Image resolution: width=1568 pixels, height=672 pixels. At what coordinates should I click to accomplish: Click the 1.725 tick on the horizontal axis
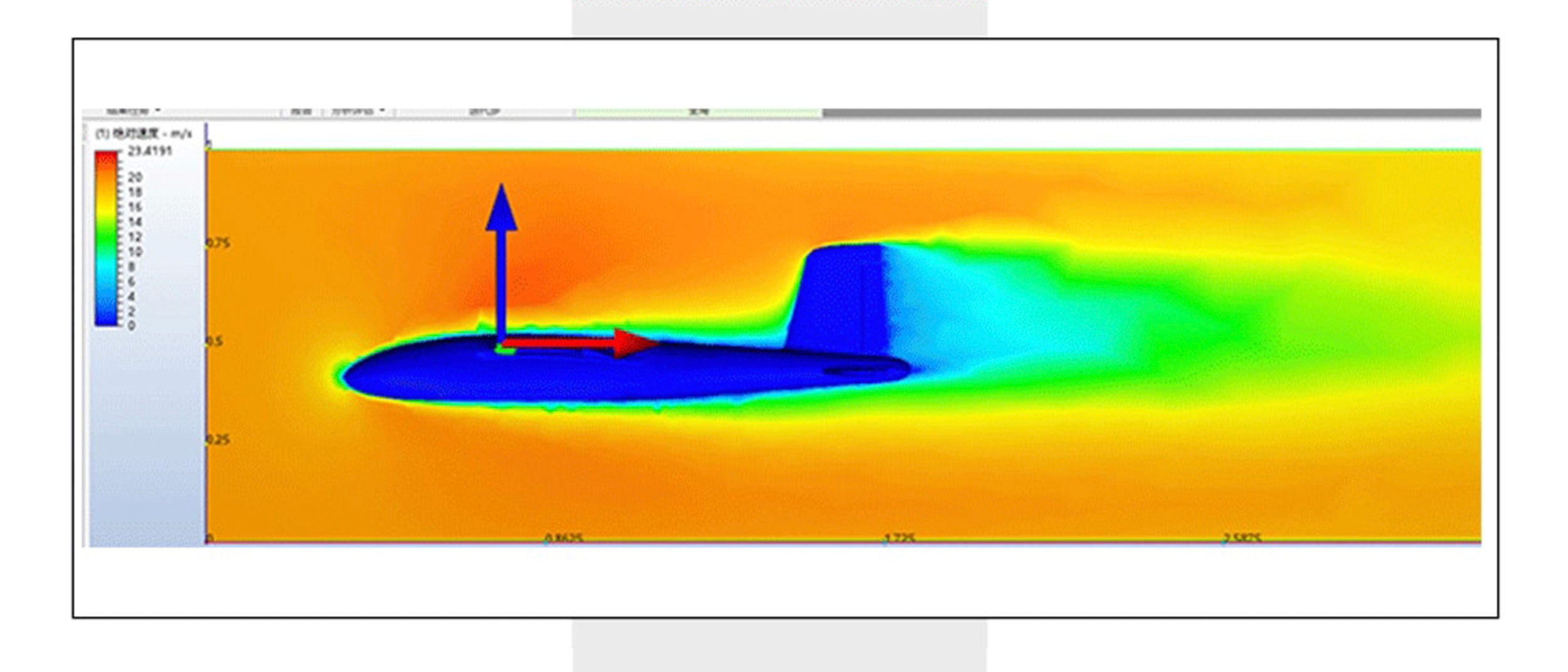tap(899, 538)
